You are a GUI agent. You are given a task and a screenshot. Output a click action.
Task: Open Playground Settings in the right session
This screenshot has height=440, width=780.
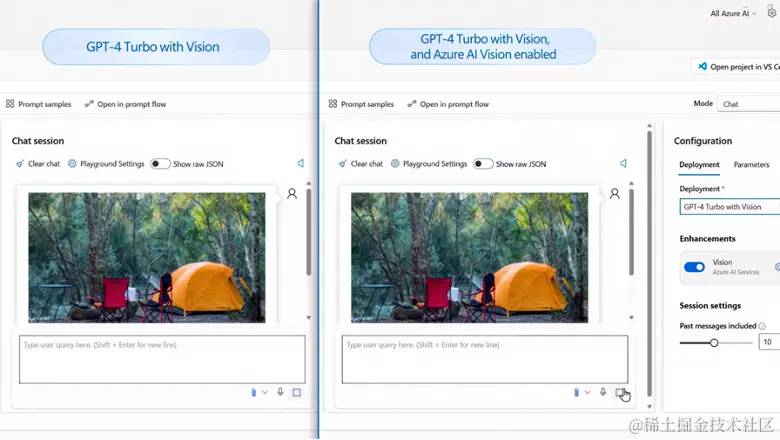coord(429,164)
